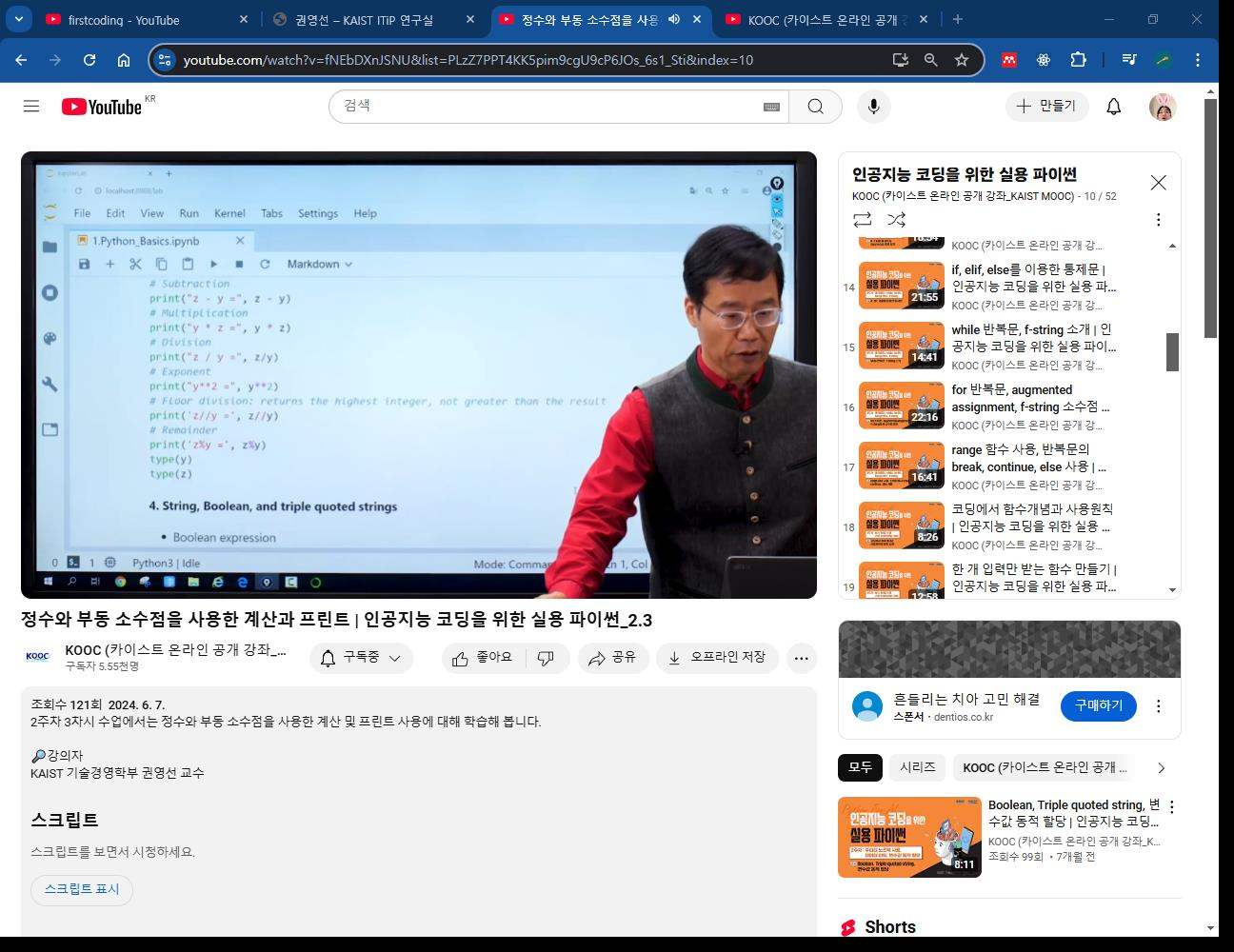Show transcript with 스크립트 표시
This screenshot has height=952, width=1234.
click(x=82, y=889)
